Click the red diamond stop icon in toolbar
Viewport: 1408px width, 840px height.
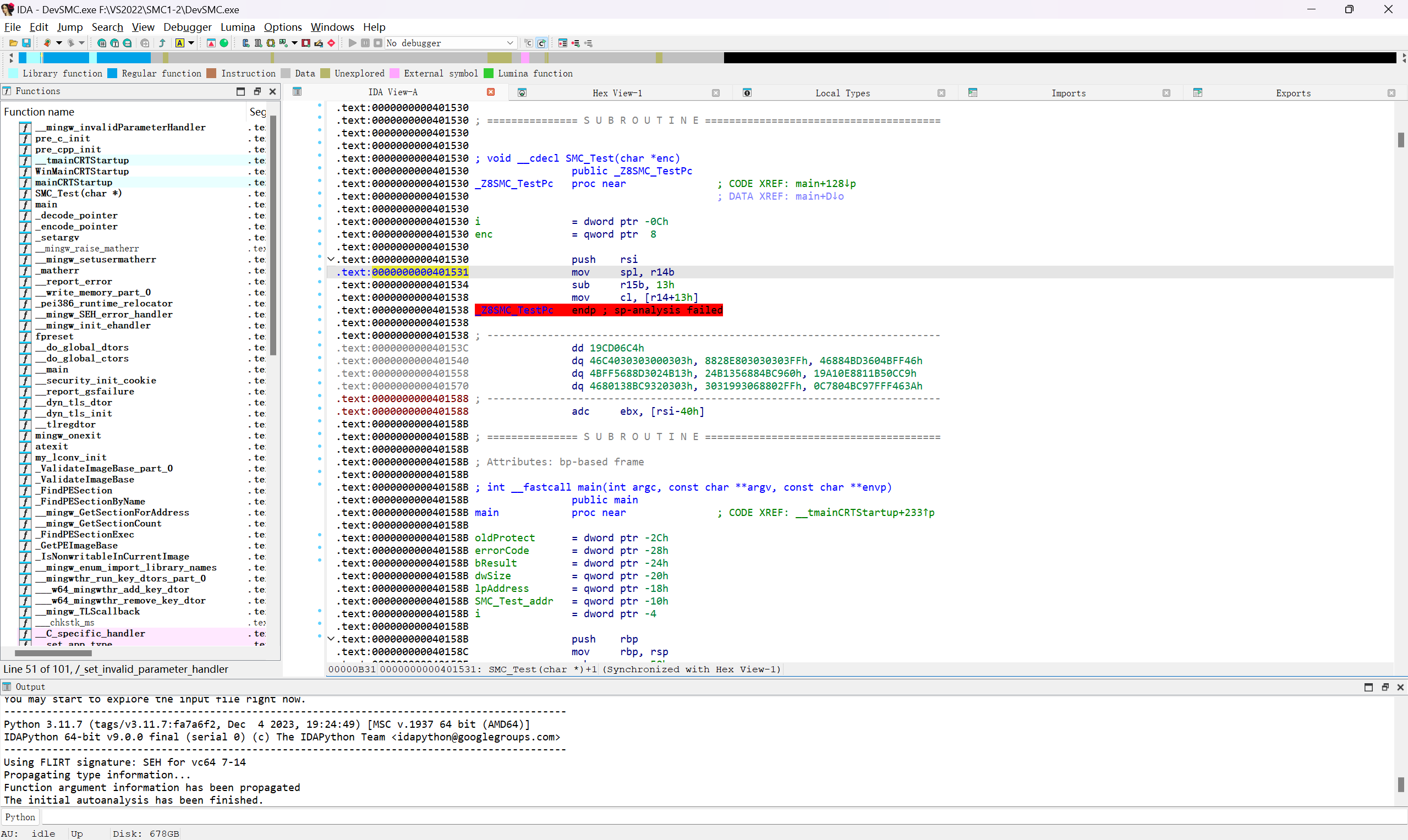tap(331, 43)
